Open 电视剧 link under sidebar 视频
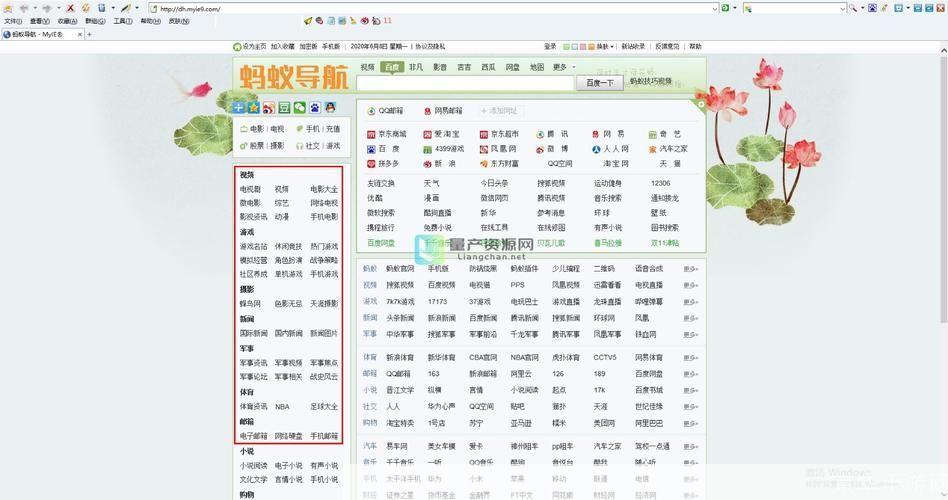 pyautogui.click(x=250, y=189)
